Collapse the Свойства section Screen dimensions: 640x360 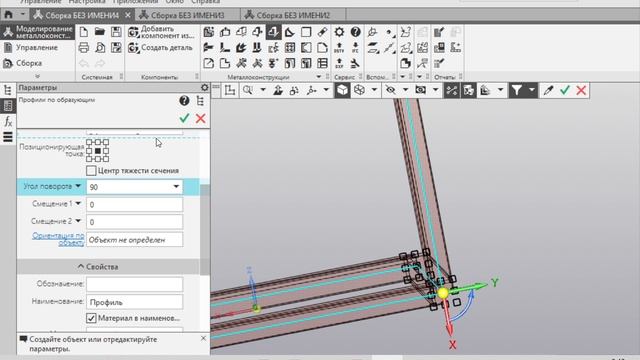click(98, 267)
